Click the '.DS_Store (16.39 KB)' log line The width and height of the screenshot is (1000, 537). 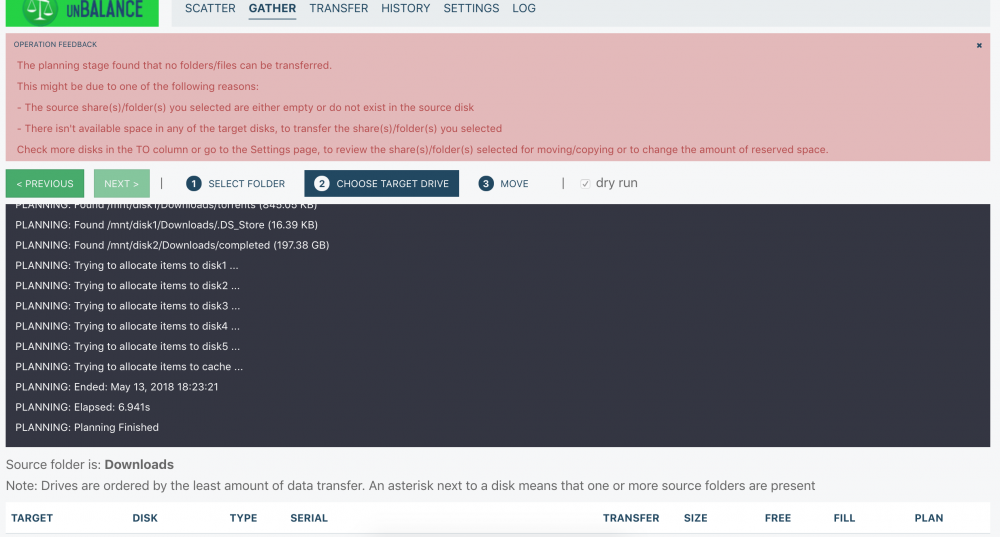point(166,224)
